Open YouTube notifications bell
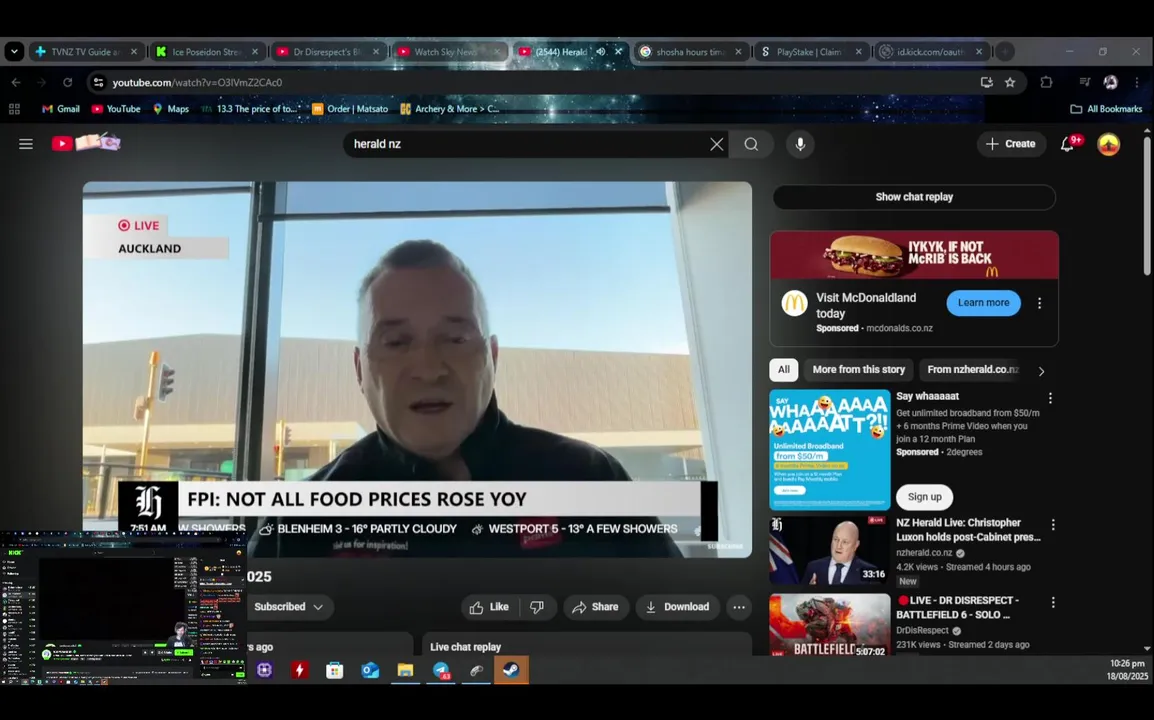Viewport: 1154px width, 720px height. click(1068, 144)
